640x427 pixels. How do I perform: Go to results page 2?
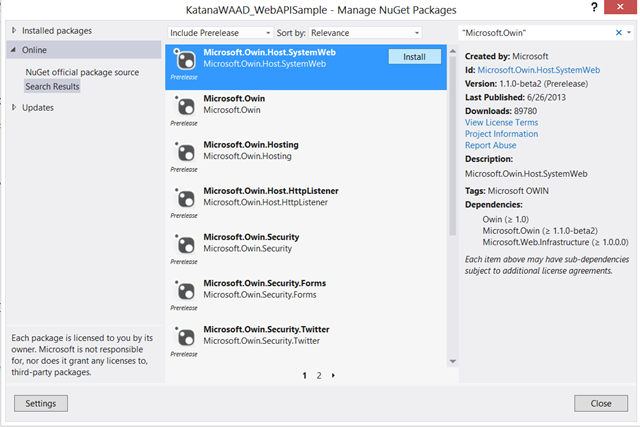(x=319, y=376)
